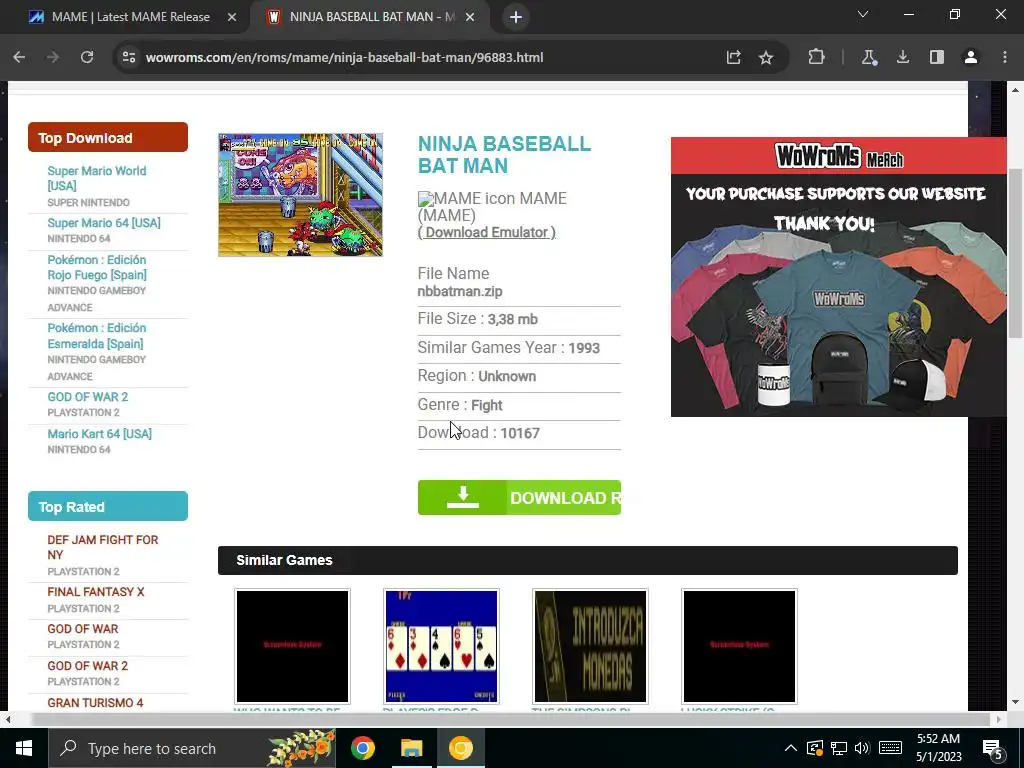Open Pokémon Edición Esmeralda link

97,336
